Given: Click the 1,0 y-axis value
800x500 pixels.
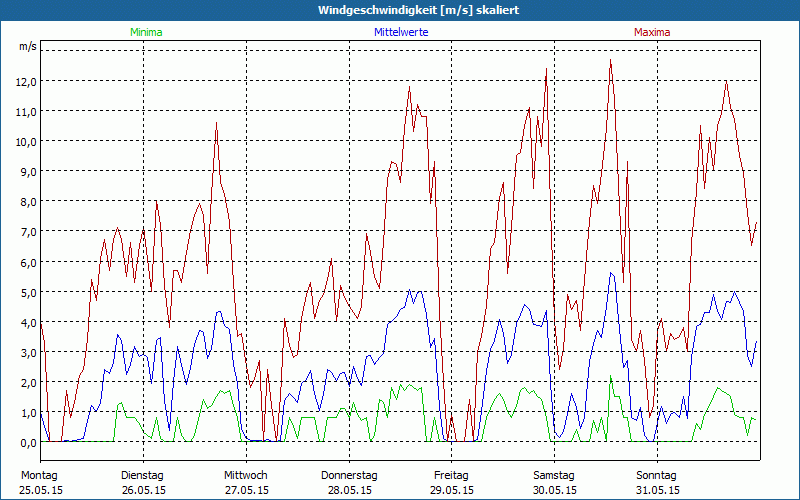Looking at the screenshot, I should (x=28, y=412).
